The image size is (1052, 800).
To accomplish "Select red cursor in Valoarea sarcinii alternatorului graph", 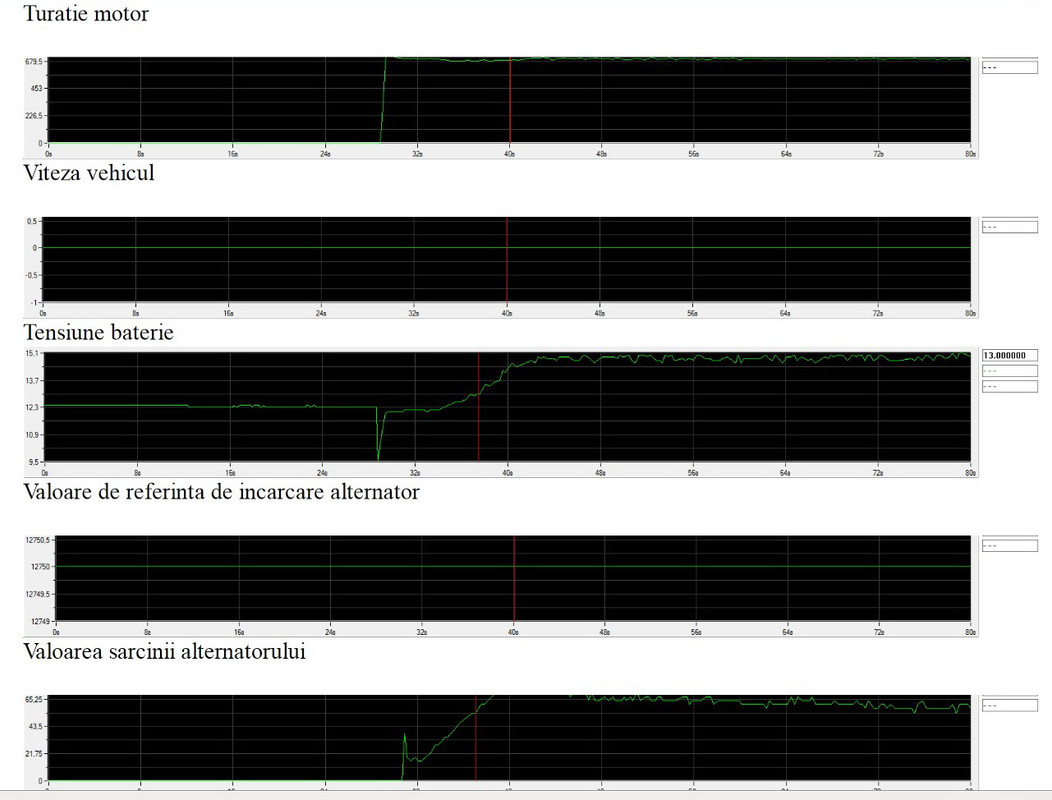I will (476, 738).
